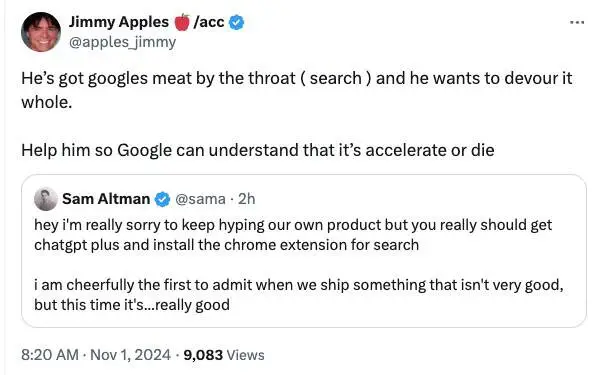The width and height of the screenshot is (592, 375).
Task: Open the 8:20 AM · Nov 1, 2024 timestamp
Action: coord(96,355)
